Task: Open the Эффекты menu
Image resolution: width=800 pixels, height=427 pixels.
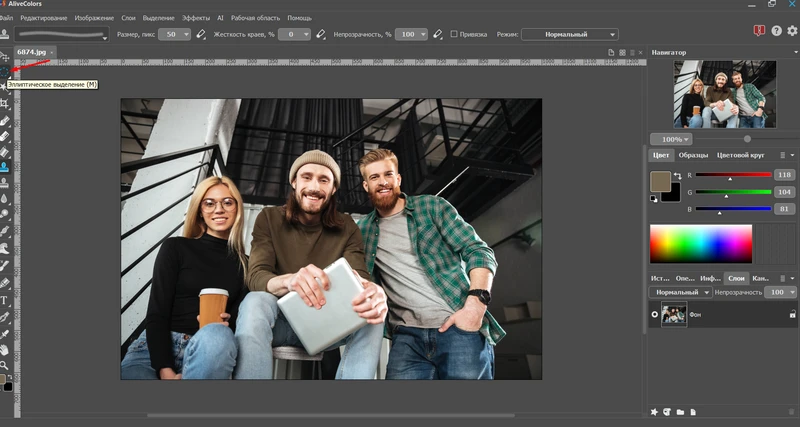Action: 196,18
